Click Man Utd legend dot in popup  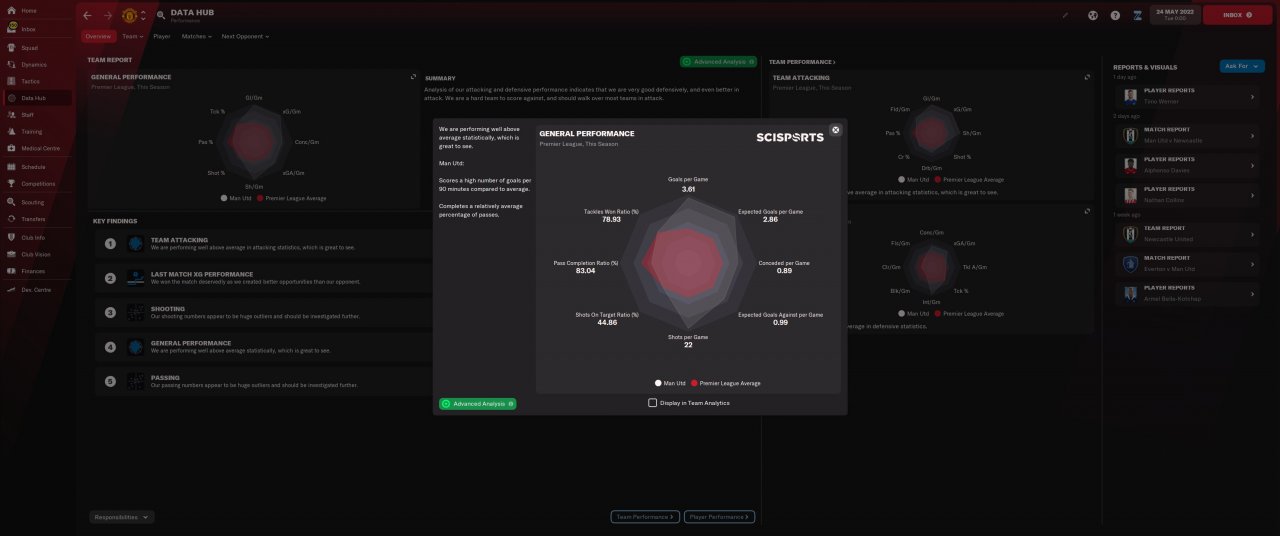tap(658, 383)
